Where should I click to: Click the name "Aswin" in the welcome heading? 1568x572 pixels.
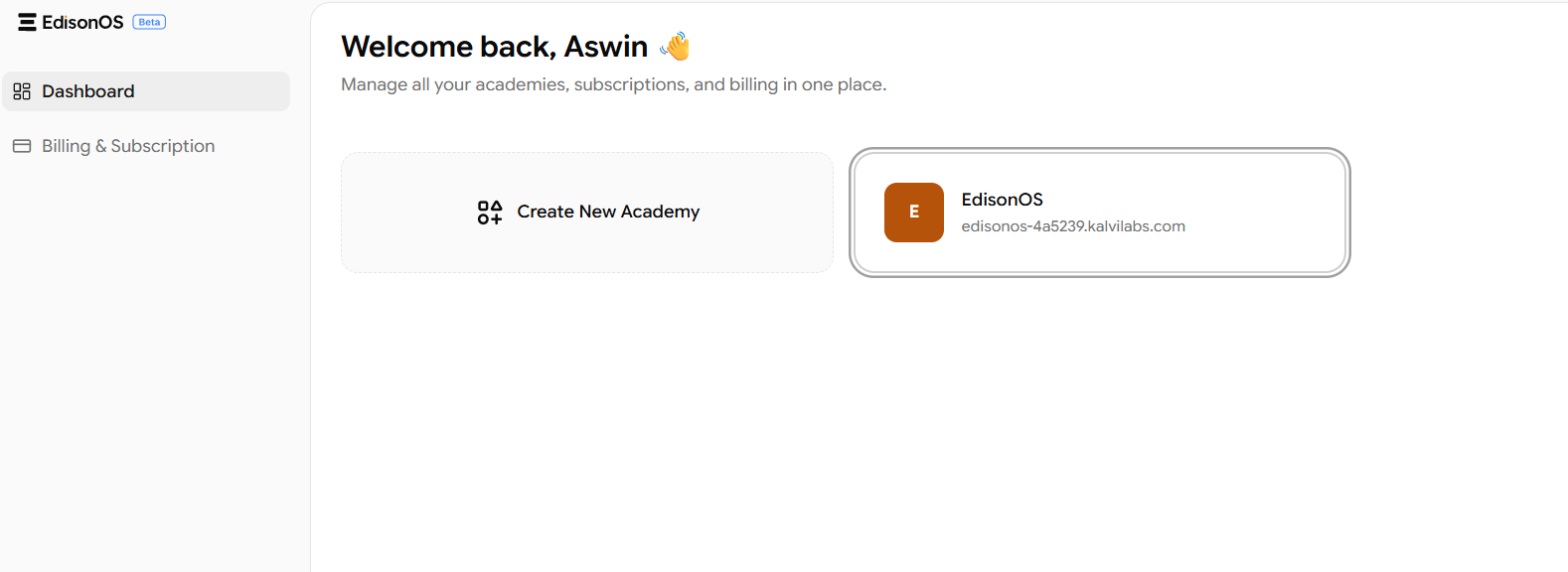(606, 47)
